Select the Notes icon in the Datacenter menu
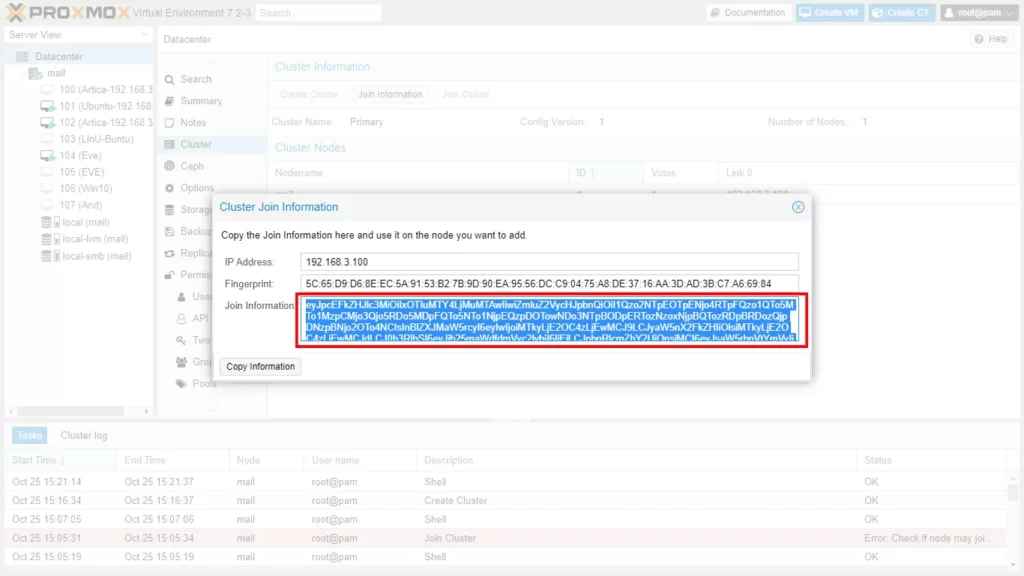Screen dimensions: 1024x576 pos(170,123)
